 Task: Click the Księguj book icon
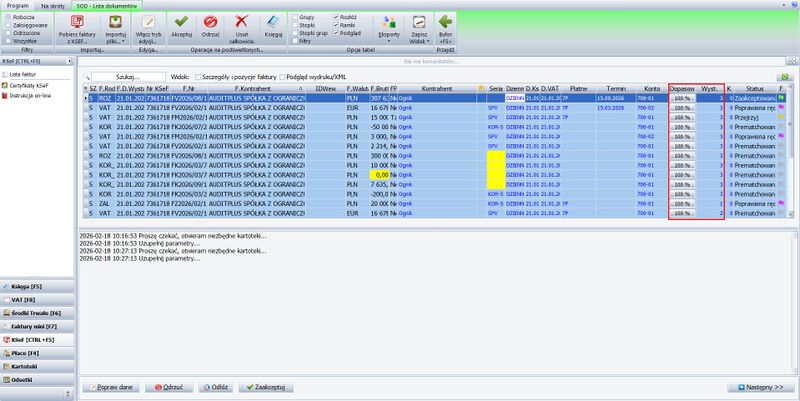click(273, 21)
